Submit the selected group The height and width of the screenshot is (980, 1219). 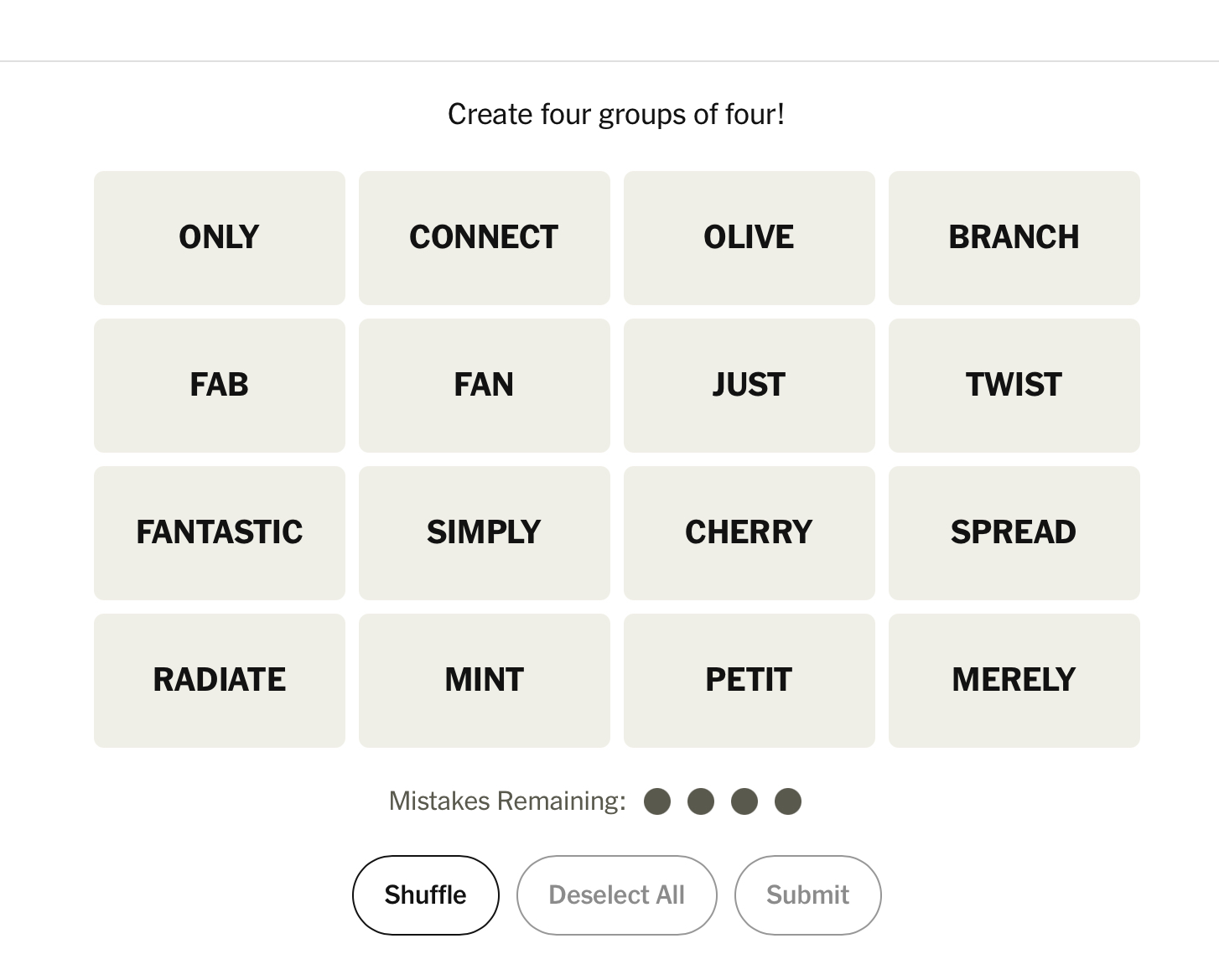[807, 894]
